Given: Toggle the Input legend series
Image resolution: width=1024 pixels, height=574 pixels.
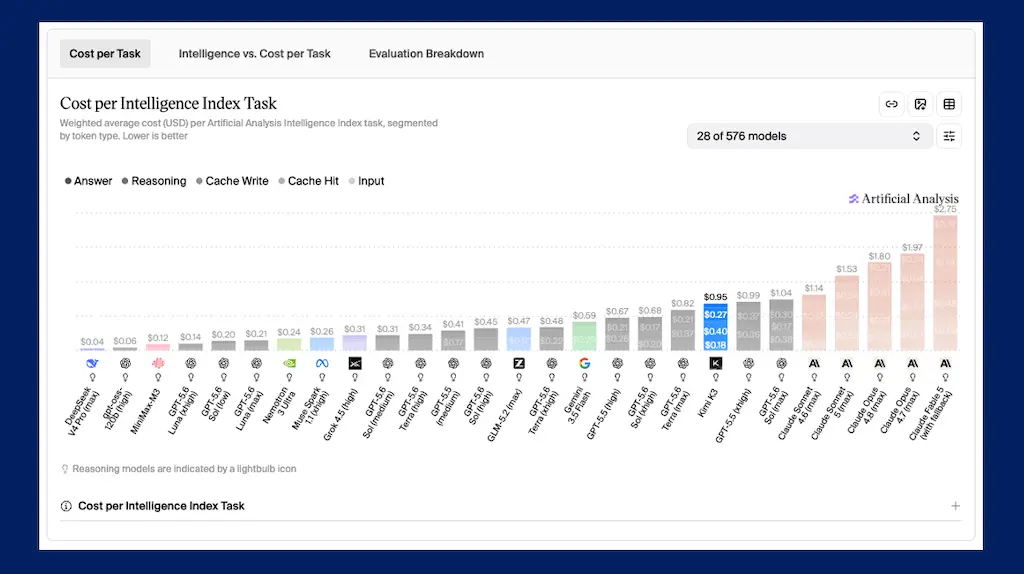Looking at the screenshot, I should (366, 181).
